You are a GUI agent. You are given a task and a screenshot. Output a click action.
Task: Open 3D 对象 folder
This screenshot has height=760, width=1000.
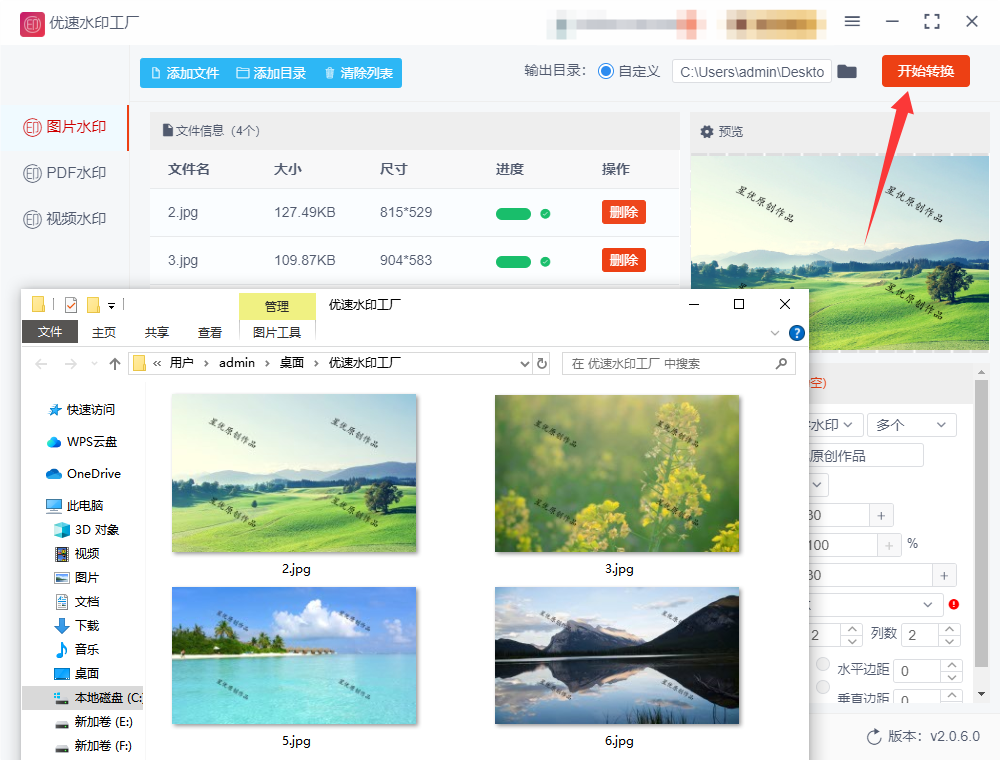87,530
